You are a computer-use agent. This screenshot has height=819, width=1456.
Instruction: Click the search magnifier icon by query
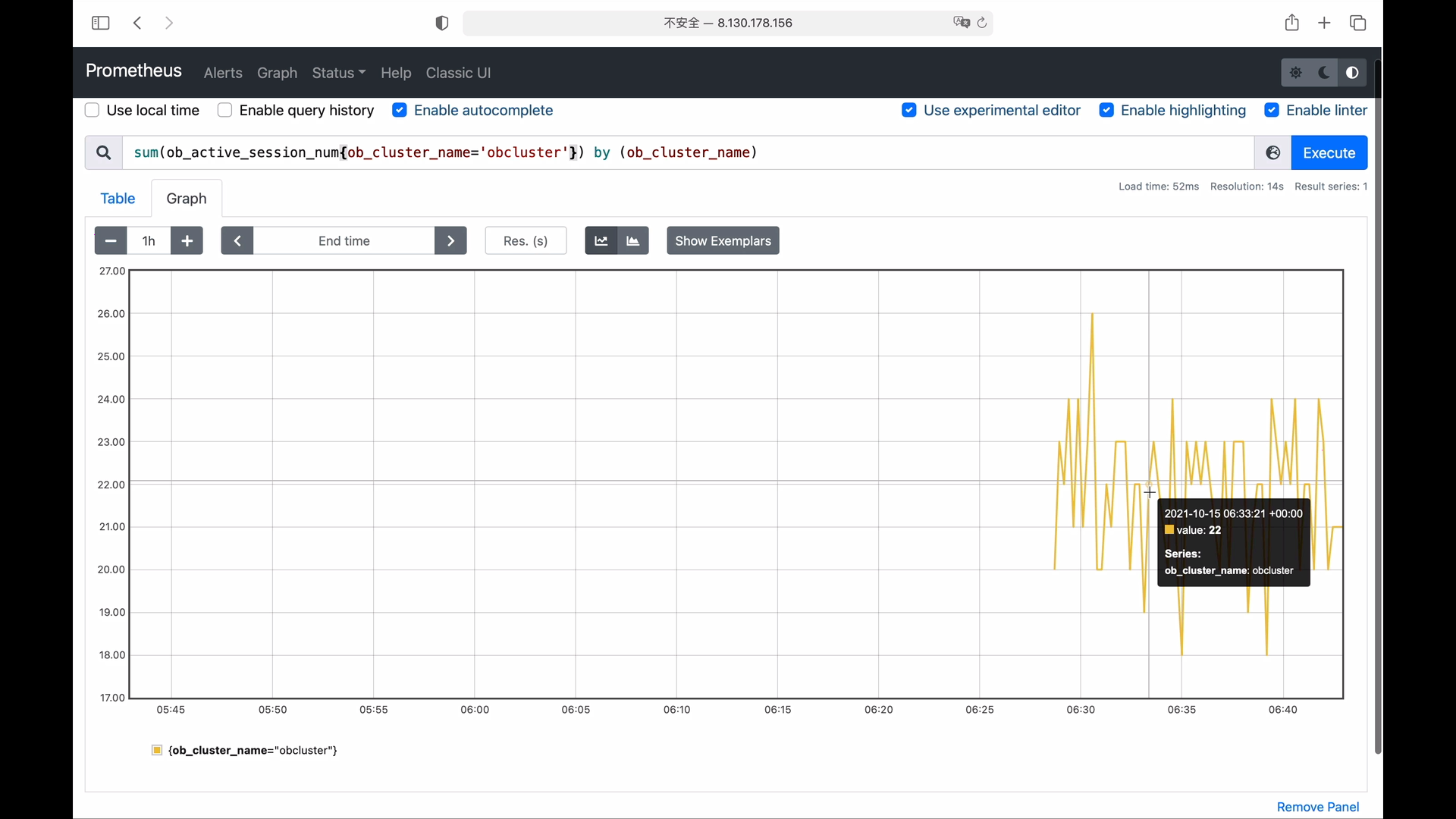(x=103, y=152)
